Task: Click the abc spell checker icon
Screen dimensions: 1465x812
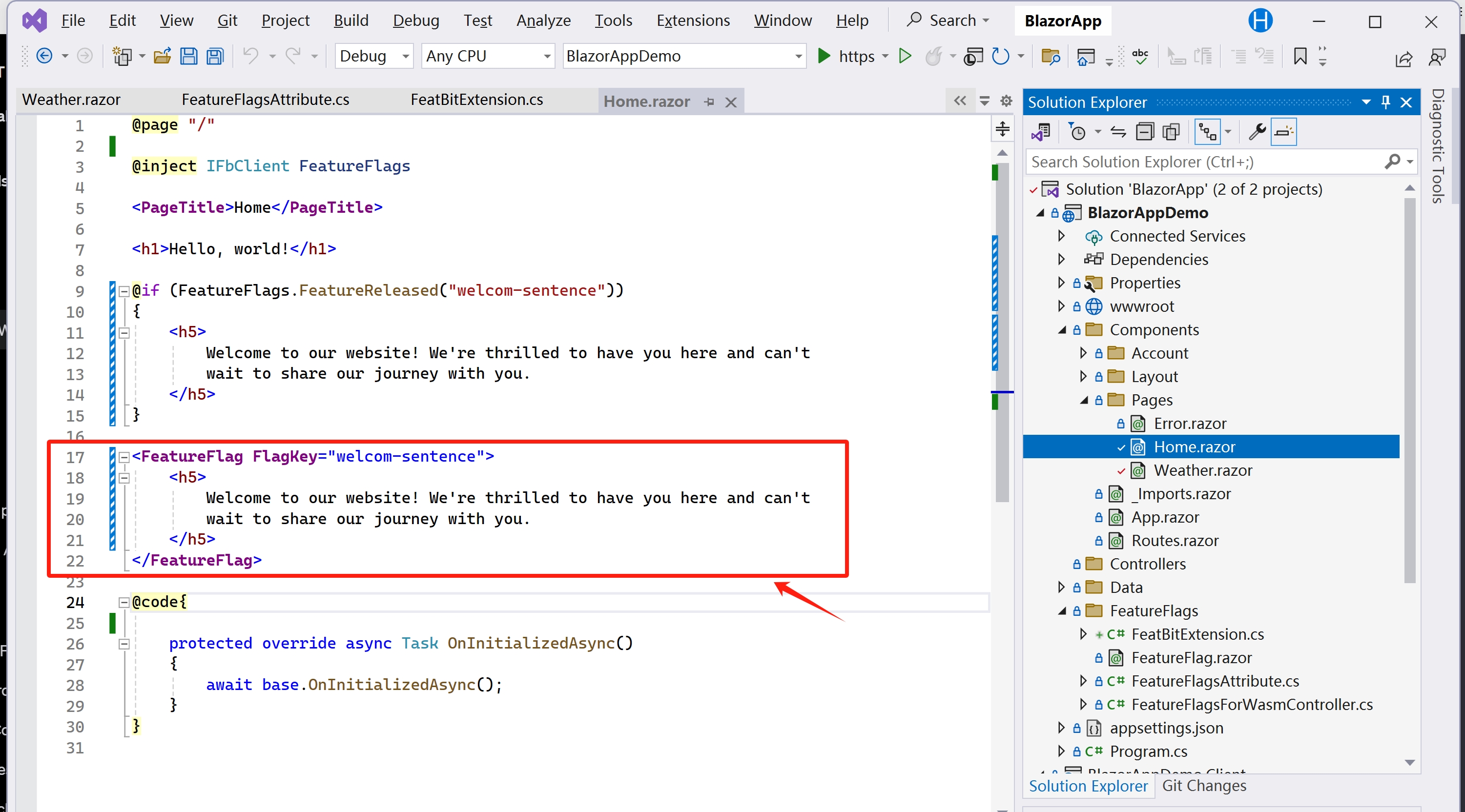Action: (1140, 56)
